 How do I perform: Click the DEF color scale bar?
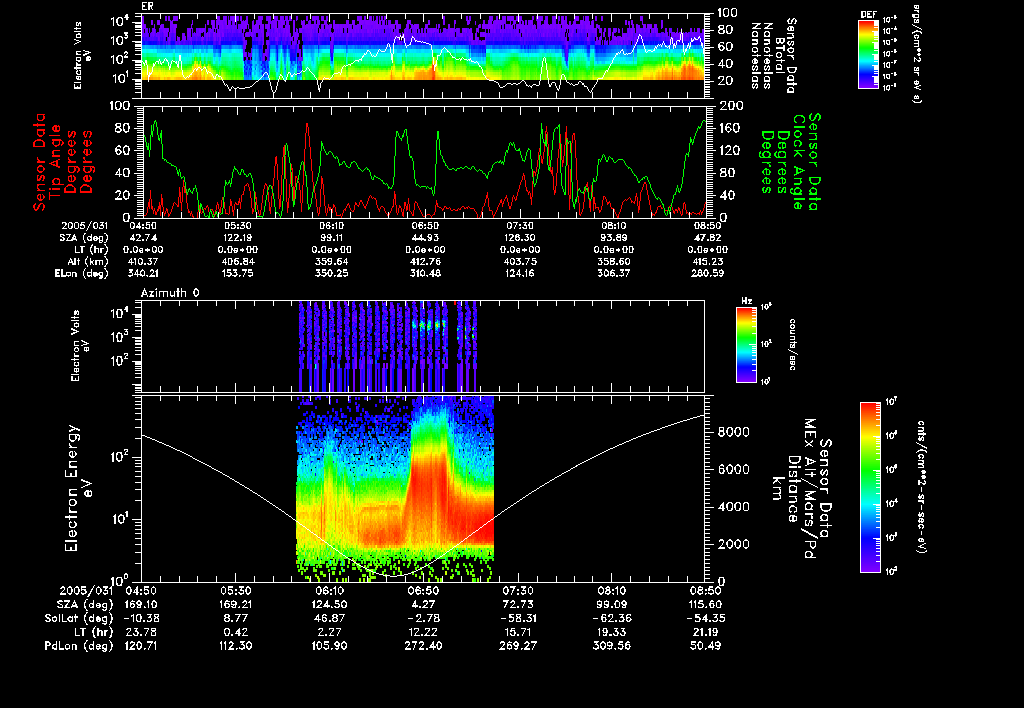tap(868, 54)
